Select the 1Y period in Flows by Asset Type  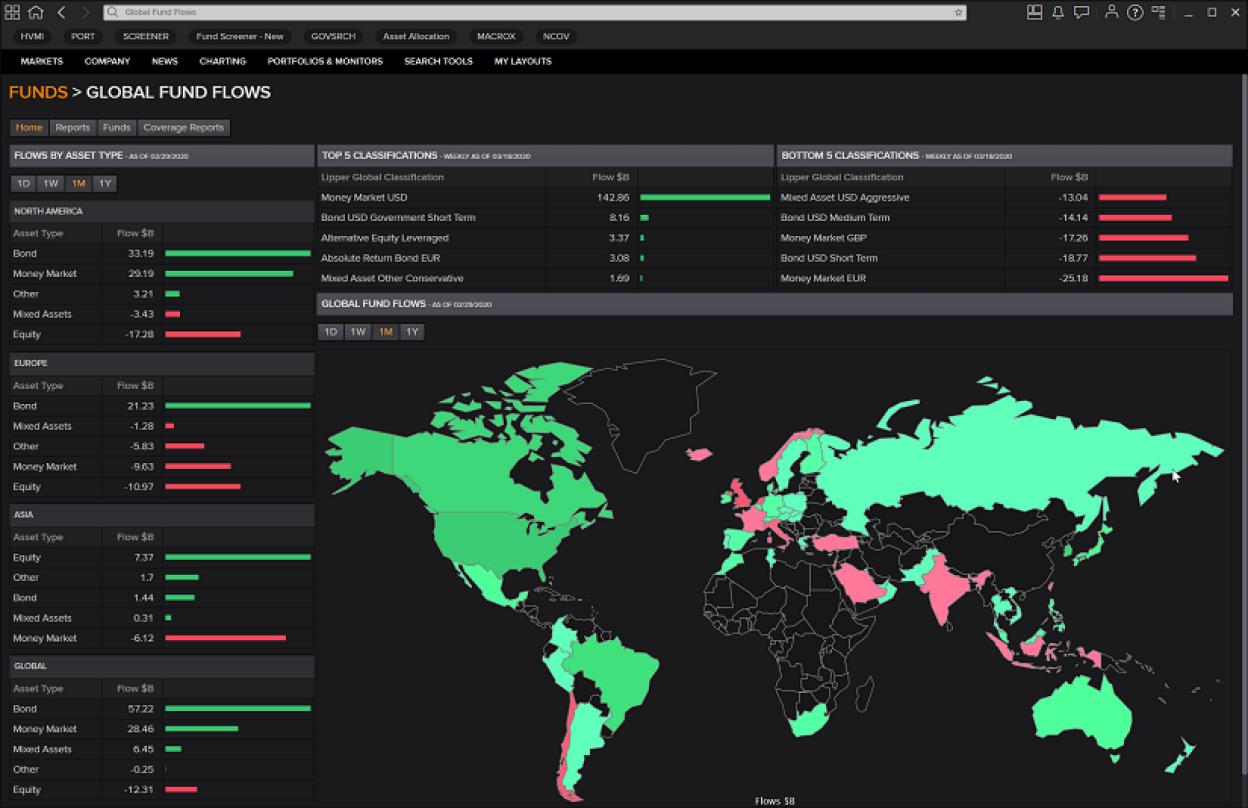point(104,183)
